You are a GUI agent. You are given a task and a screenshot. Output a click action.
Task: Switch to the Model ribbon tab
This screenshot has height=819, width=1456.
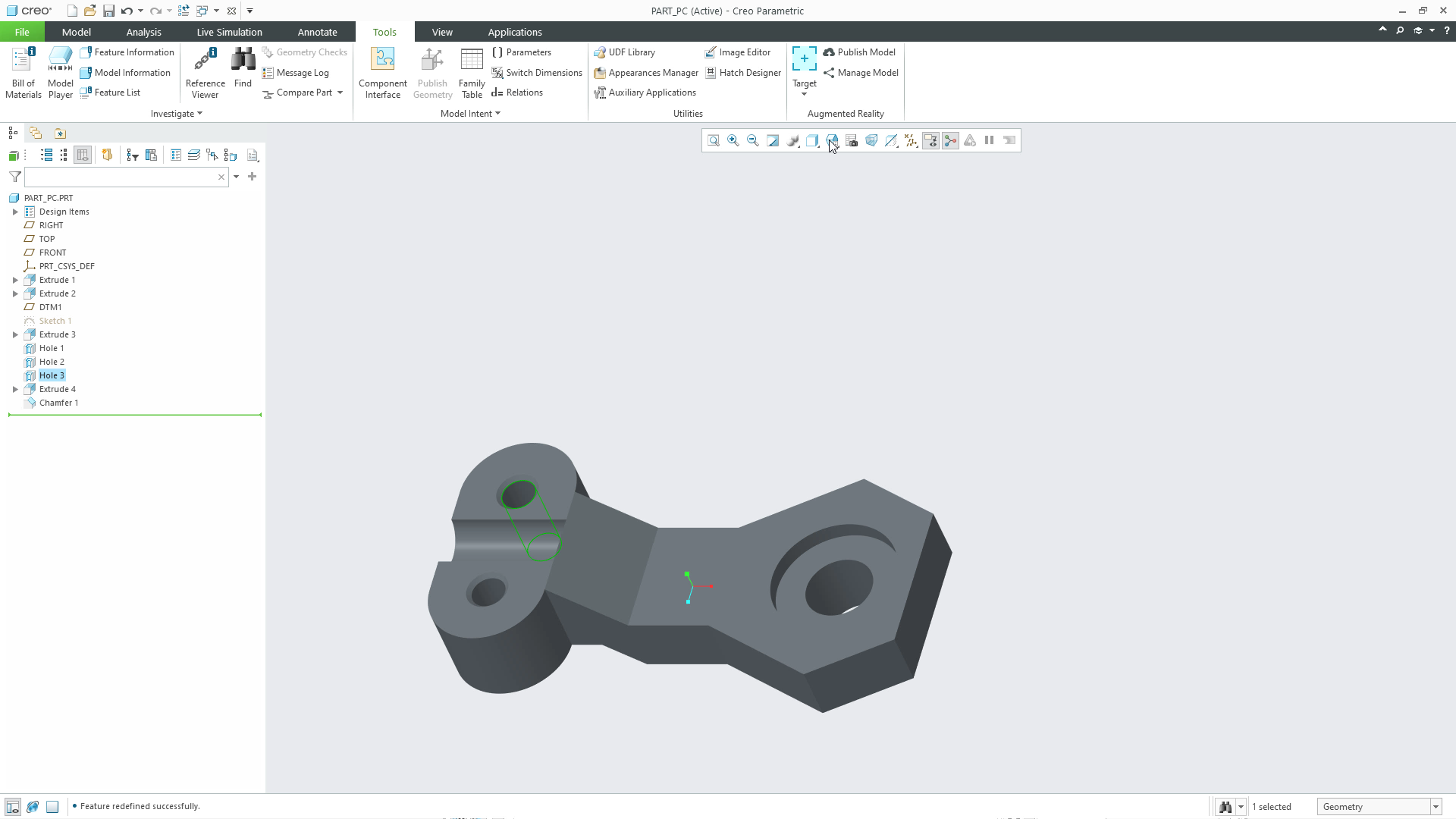coord(76,32)
